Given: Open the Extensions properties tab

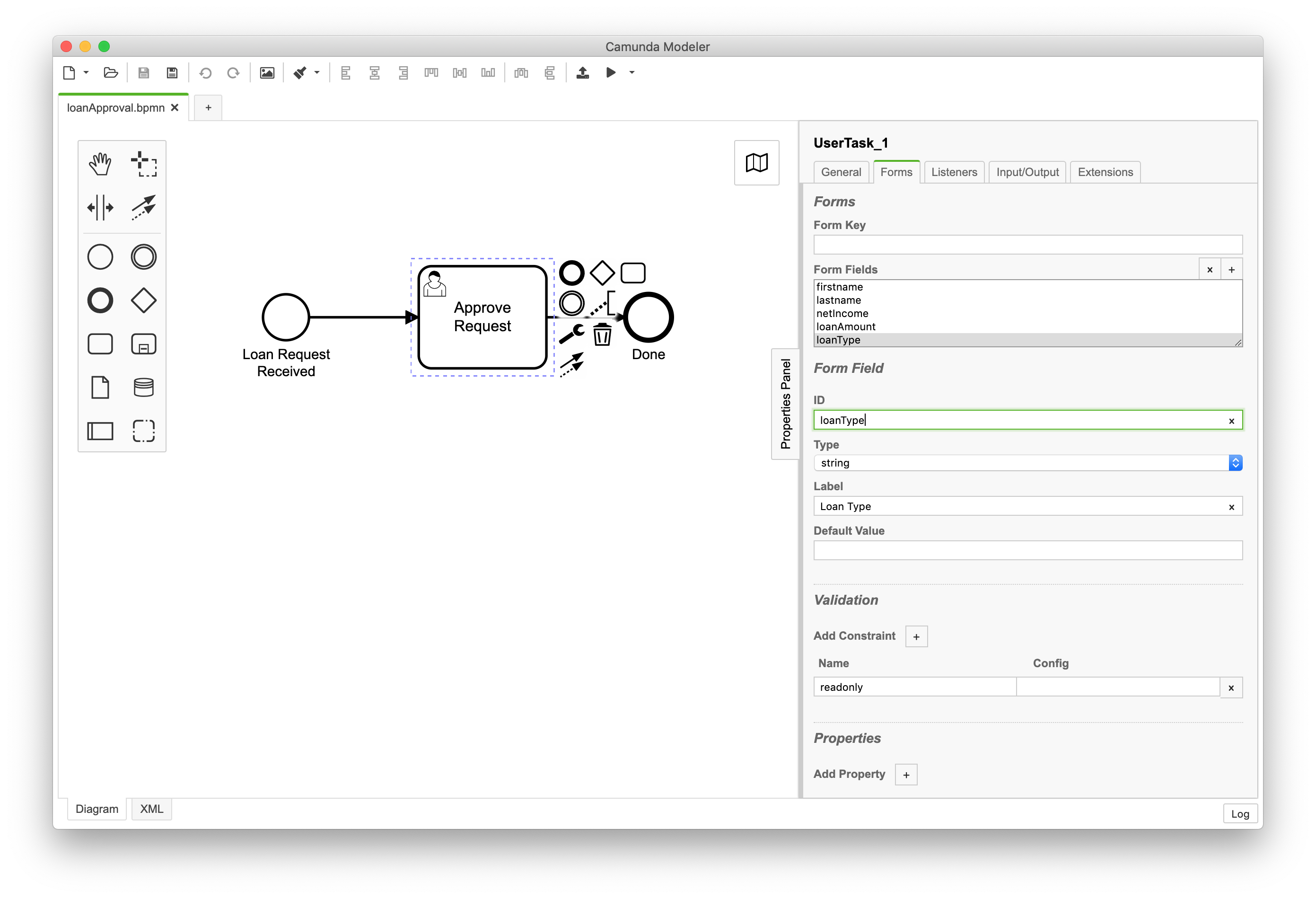Looking at the screenshot, I should point(1105,172).
